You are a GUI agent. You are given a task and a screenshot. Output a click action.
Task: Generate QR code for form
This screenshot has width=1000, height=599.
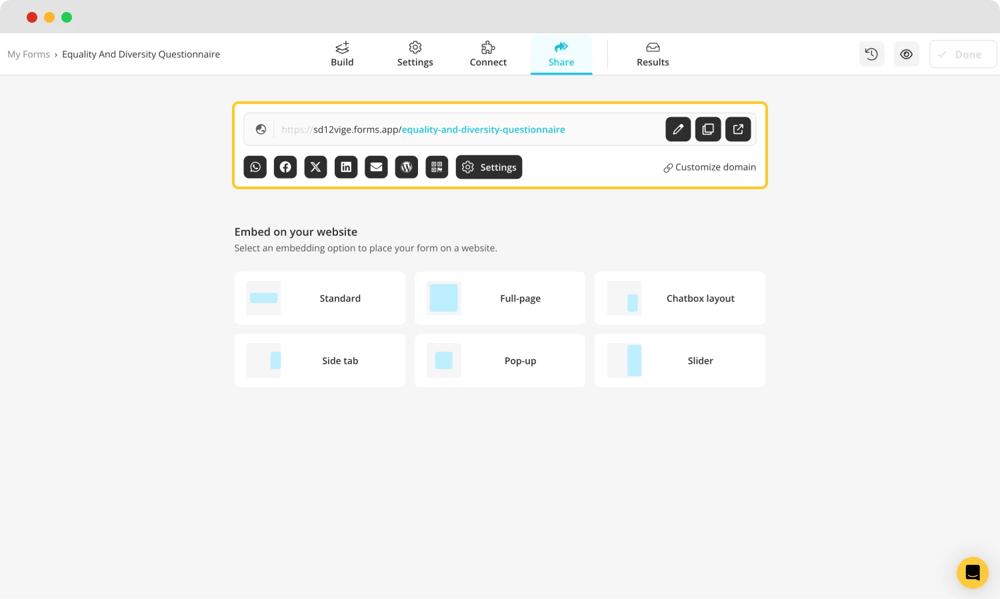[x=437, y=167]
